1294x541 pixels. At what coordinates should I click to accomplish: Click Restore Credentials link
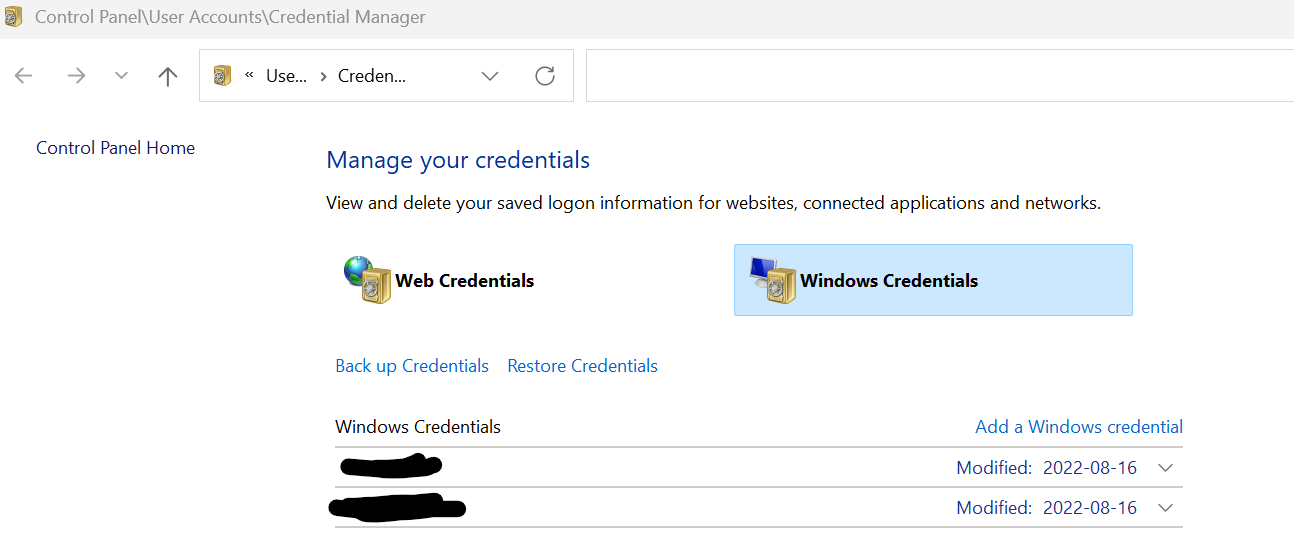pyautogui.click(x=582, y=366)
